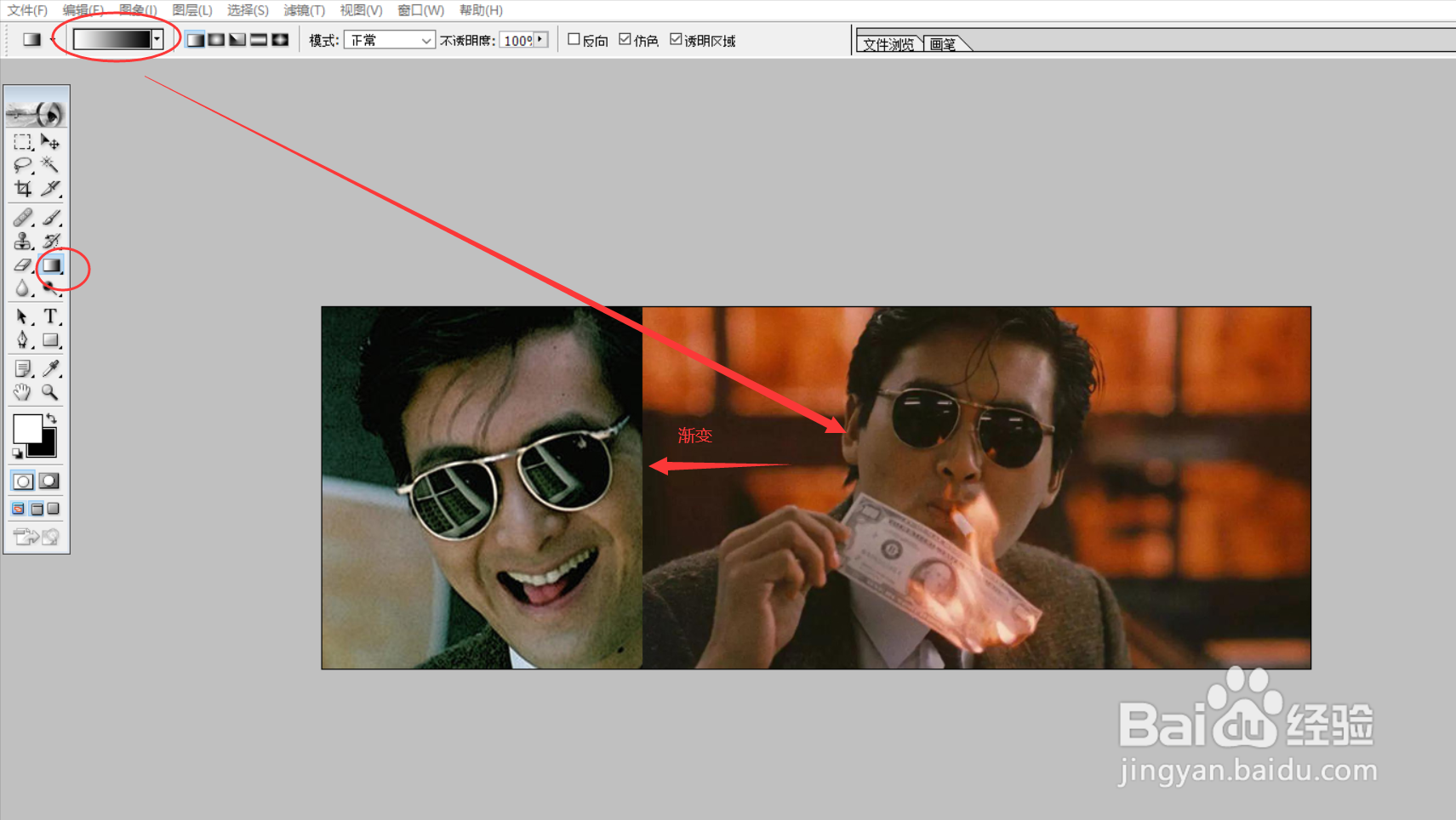
Task: Select the Zoom tool
Action: pos(50,392)
